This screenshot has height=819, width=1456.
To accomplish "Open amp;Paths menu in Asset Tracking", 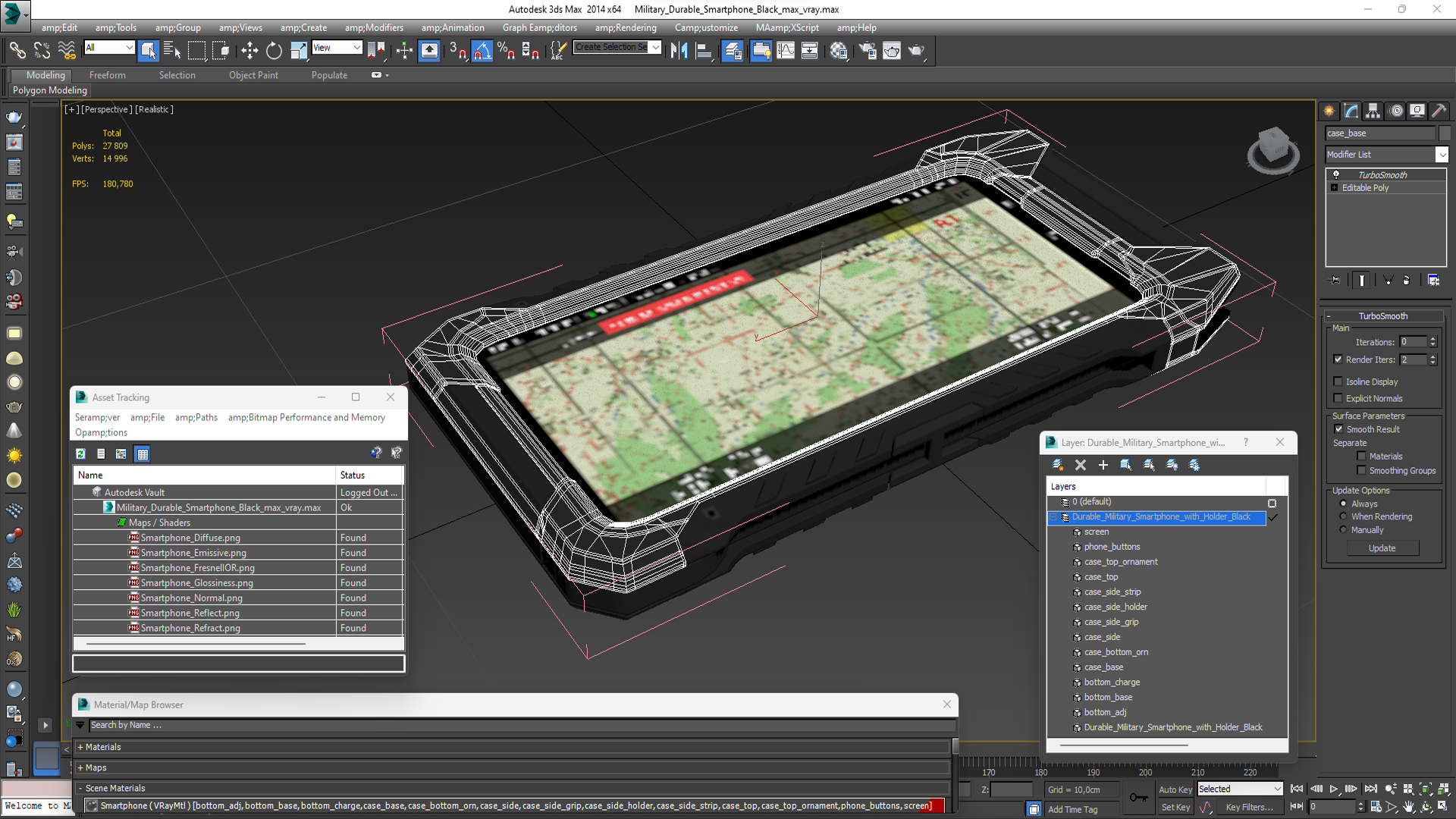I will [x=196, y=417].
